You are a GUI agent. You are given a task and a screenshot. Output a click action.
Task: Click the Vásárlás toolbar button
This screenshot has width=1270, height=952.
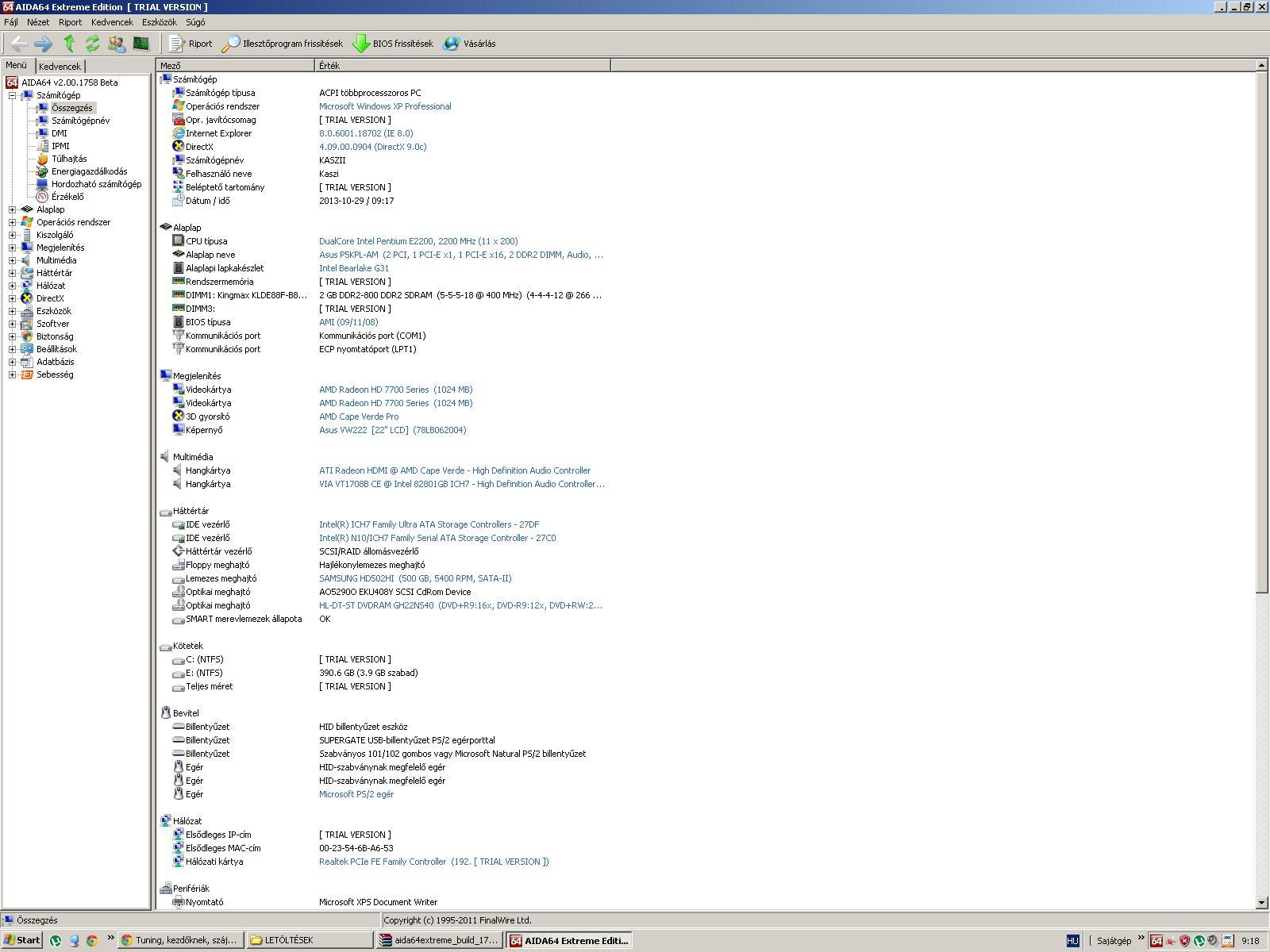469,44
